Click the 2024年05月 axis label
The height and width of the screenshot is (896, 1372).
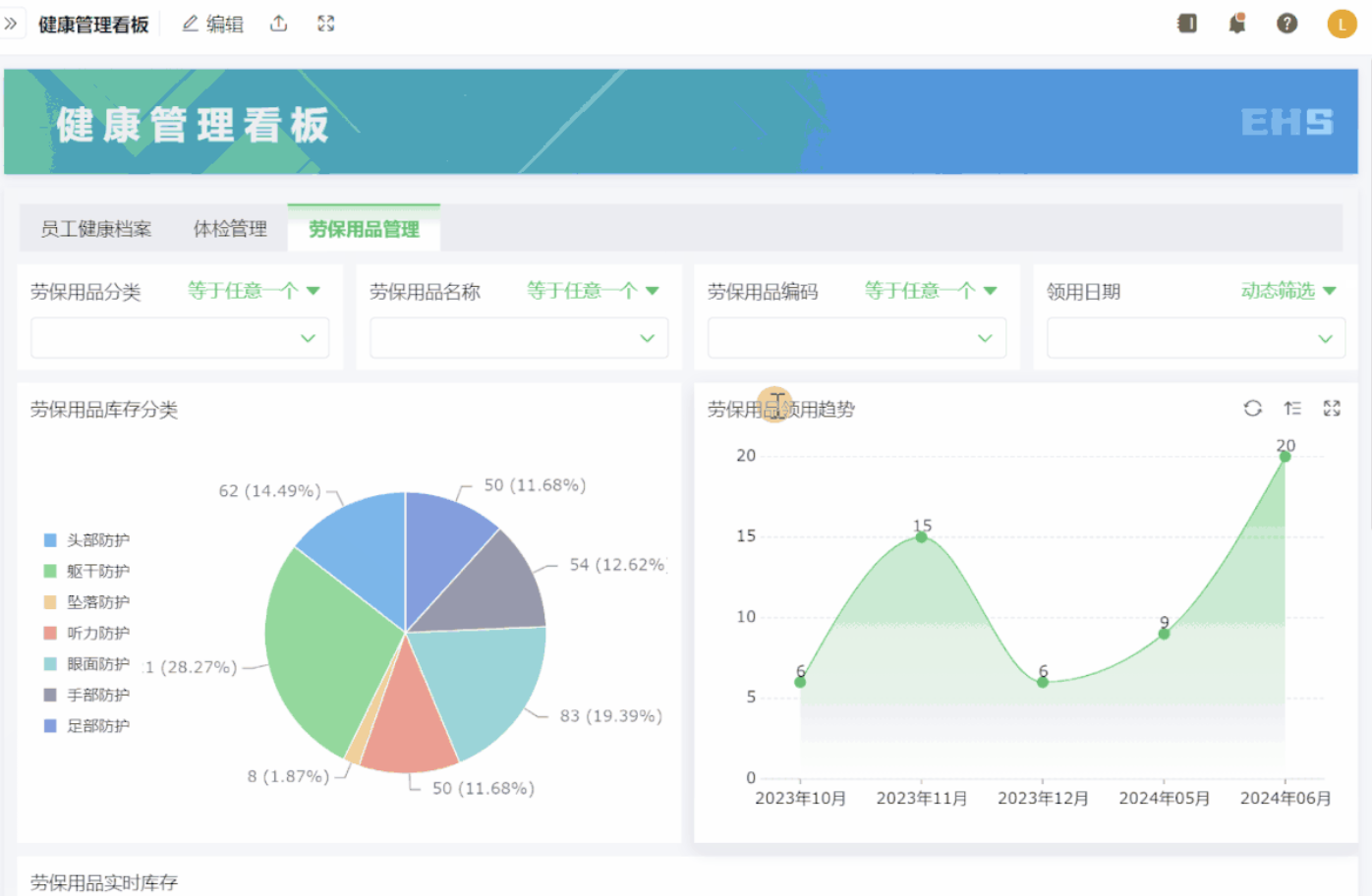[1164, 799]
